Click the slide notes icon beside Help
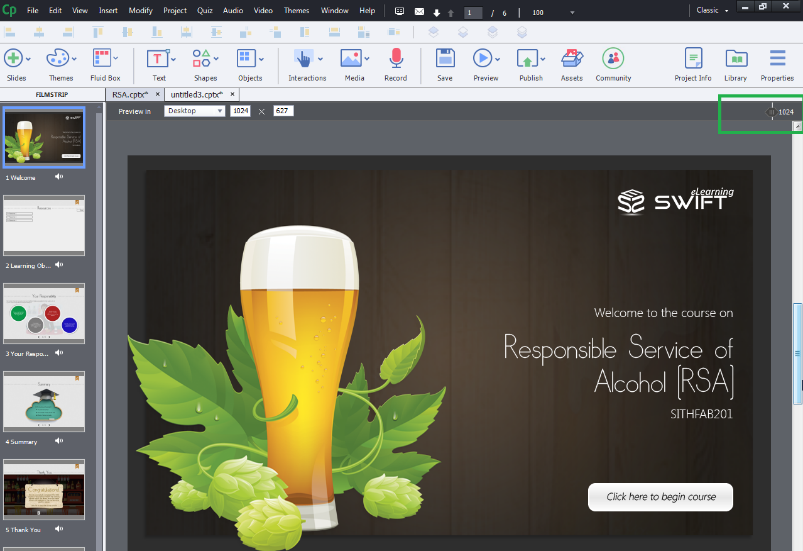 (399, 11)
